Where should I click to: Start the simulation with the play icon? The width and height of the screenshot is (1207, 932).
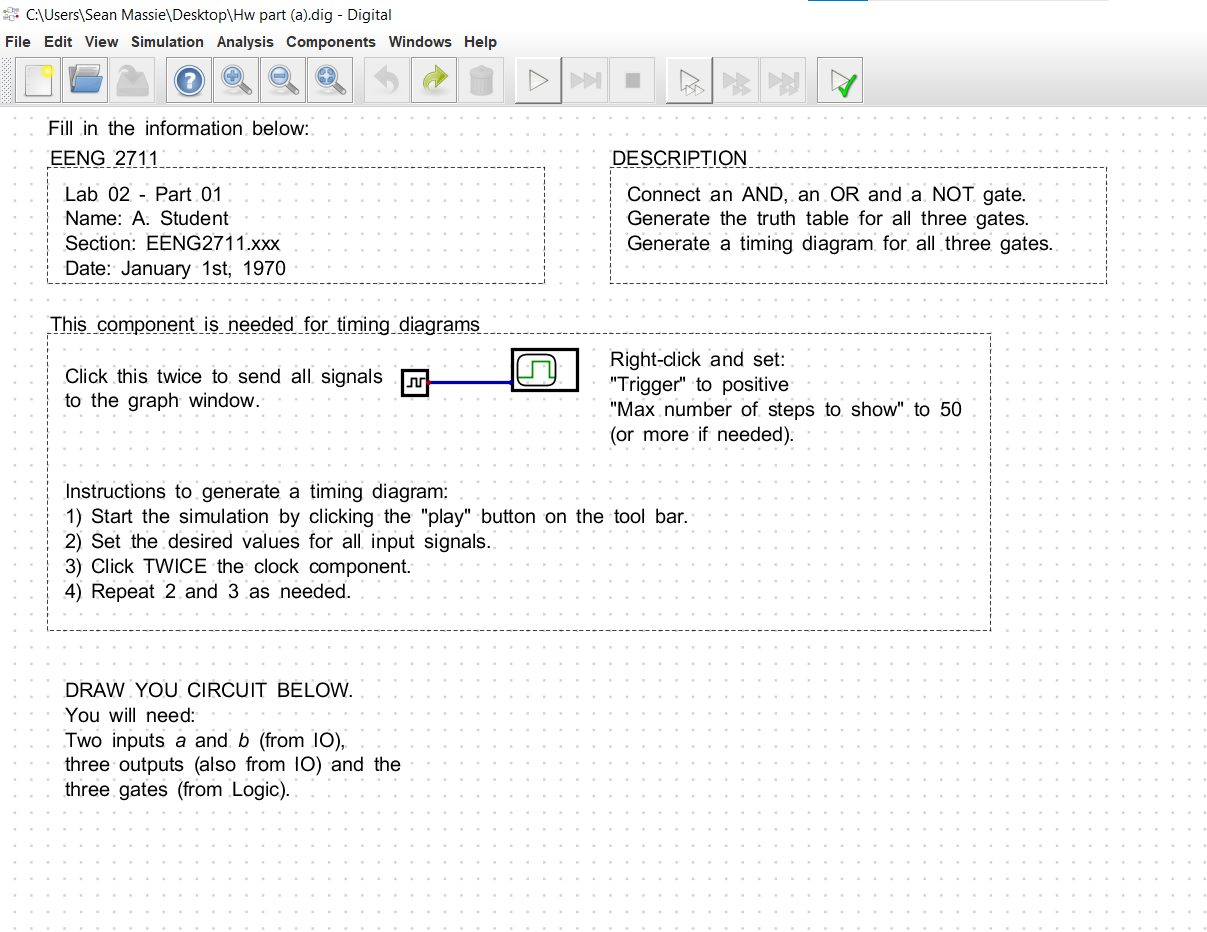[538, 80]
